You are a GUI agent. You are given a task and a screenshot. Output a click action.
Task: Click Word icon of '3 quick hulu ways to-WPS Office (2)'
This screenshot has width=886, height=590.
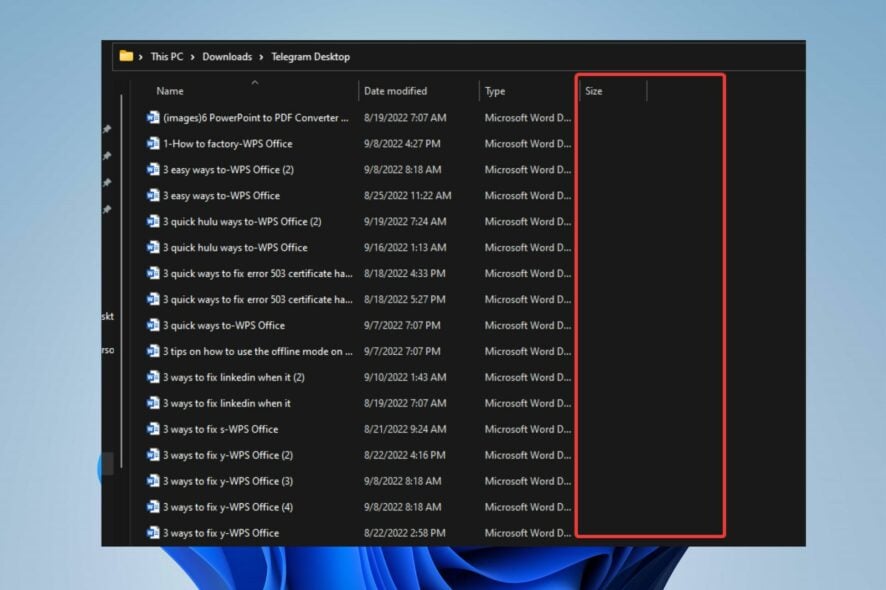pos(153,222)
